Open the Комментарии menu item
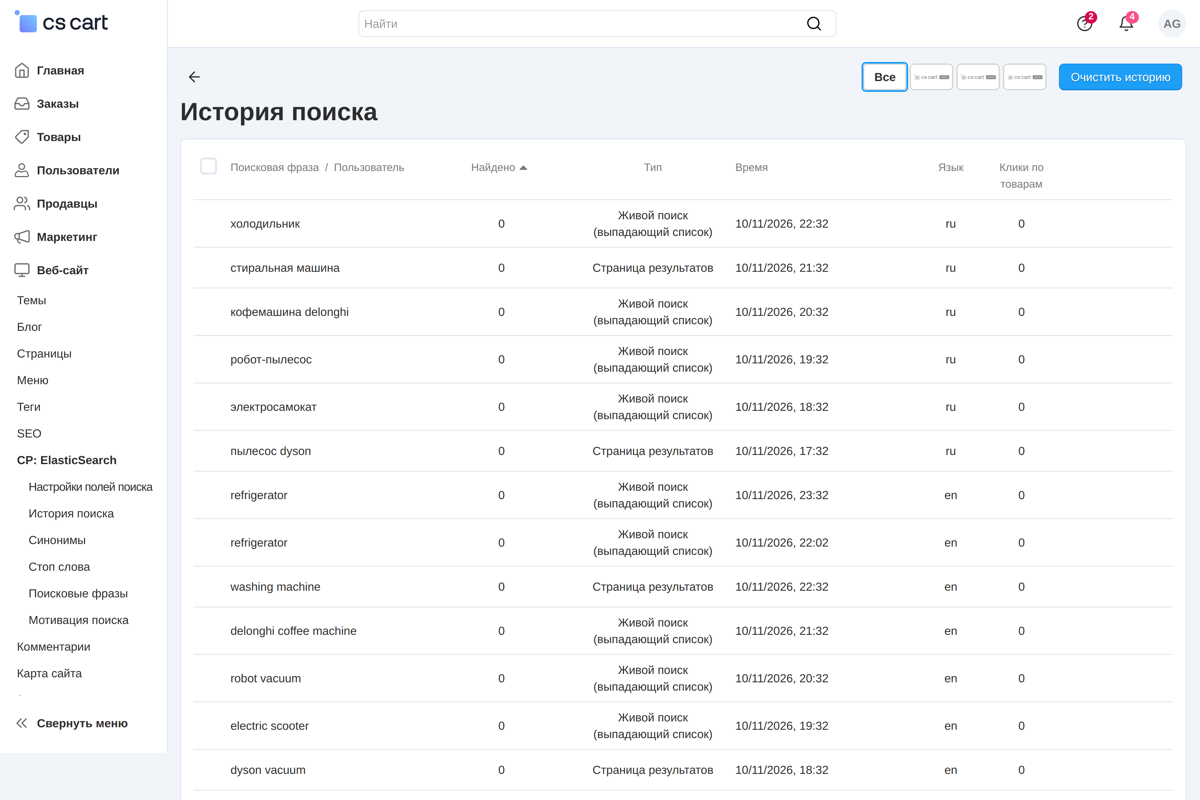This screenshot has height=800, width=1200. (53, 647)
